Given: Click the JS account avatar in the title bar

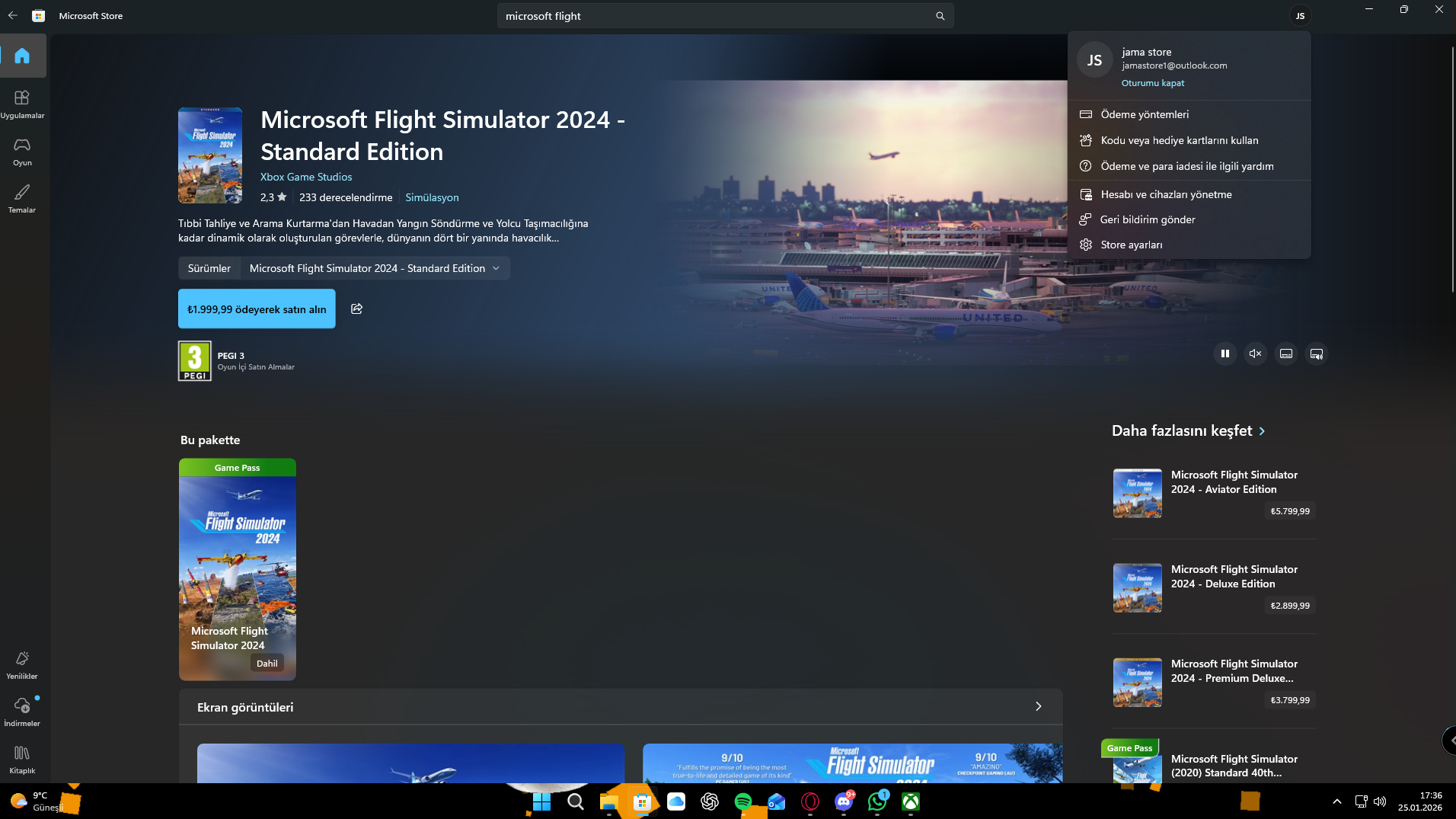Looking at the screenshot, I should [x=1300, y=16].
